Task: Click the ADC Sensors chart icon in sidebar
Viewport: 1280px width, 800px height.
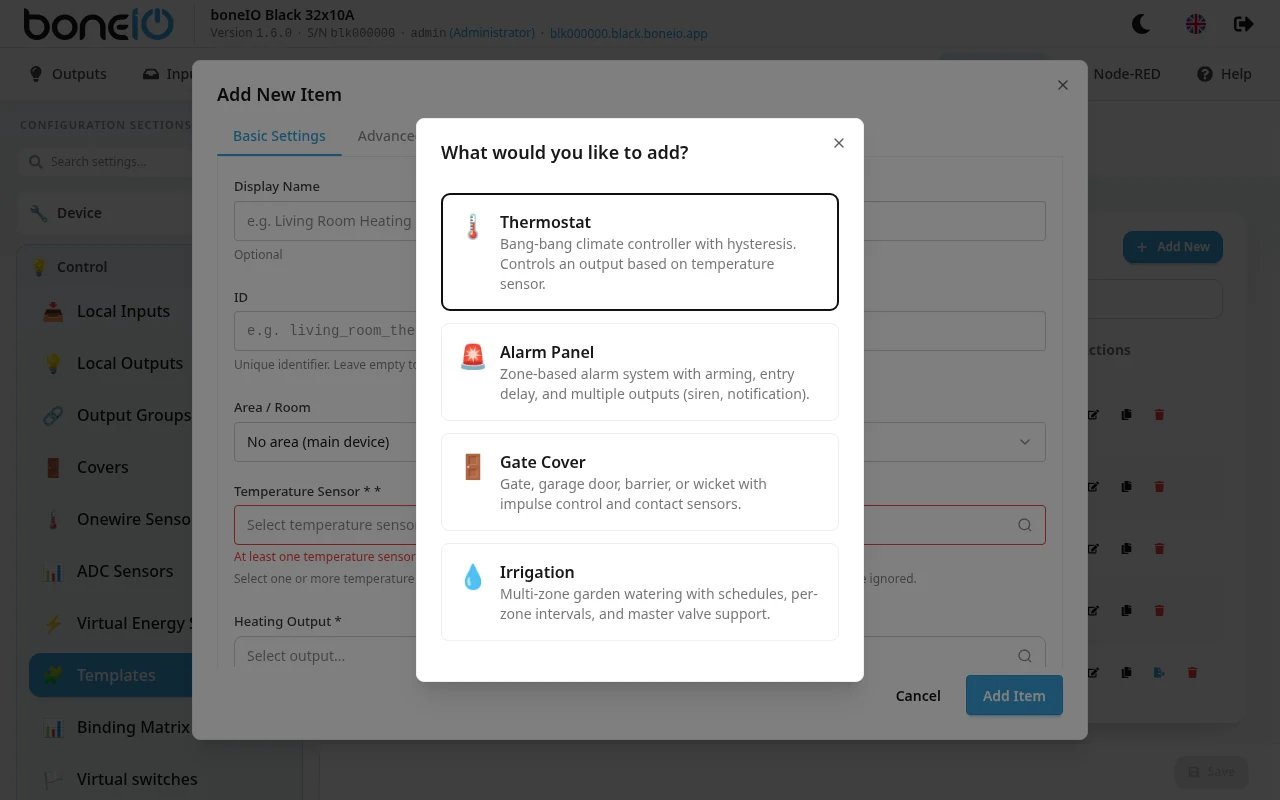Action: click(54, 571)
